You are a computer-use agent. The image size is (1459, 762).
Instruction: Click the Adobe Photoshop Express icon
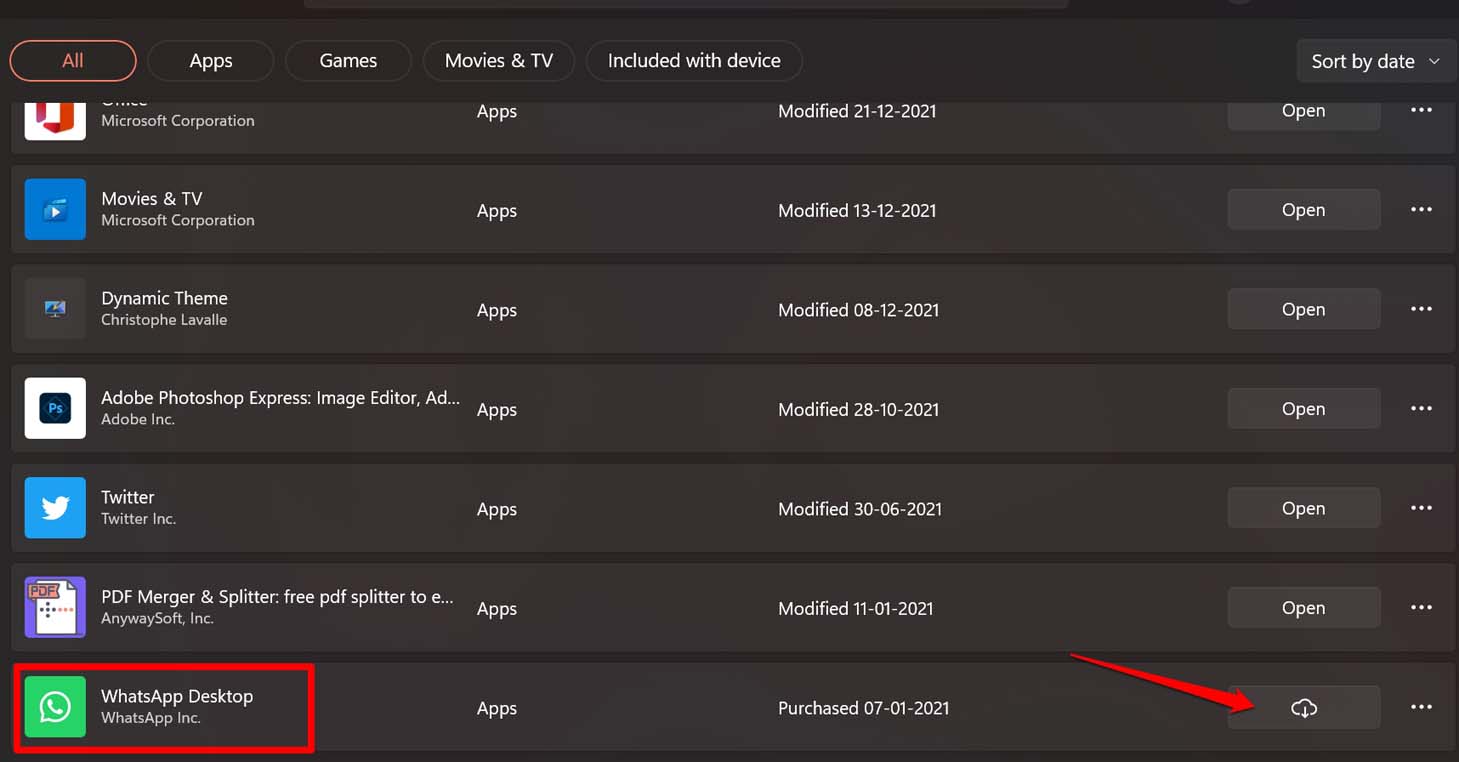(55, 409)
